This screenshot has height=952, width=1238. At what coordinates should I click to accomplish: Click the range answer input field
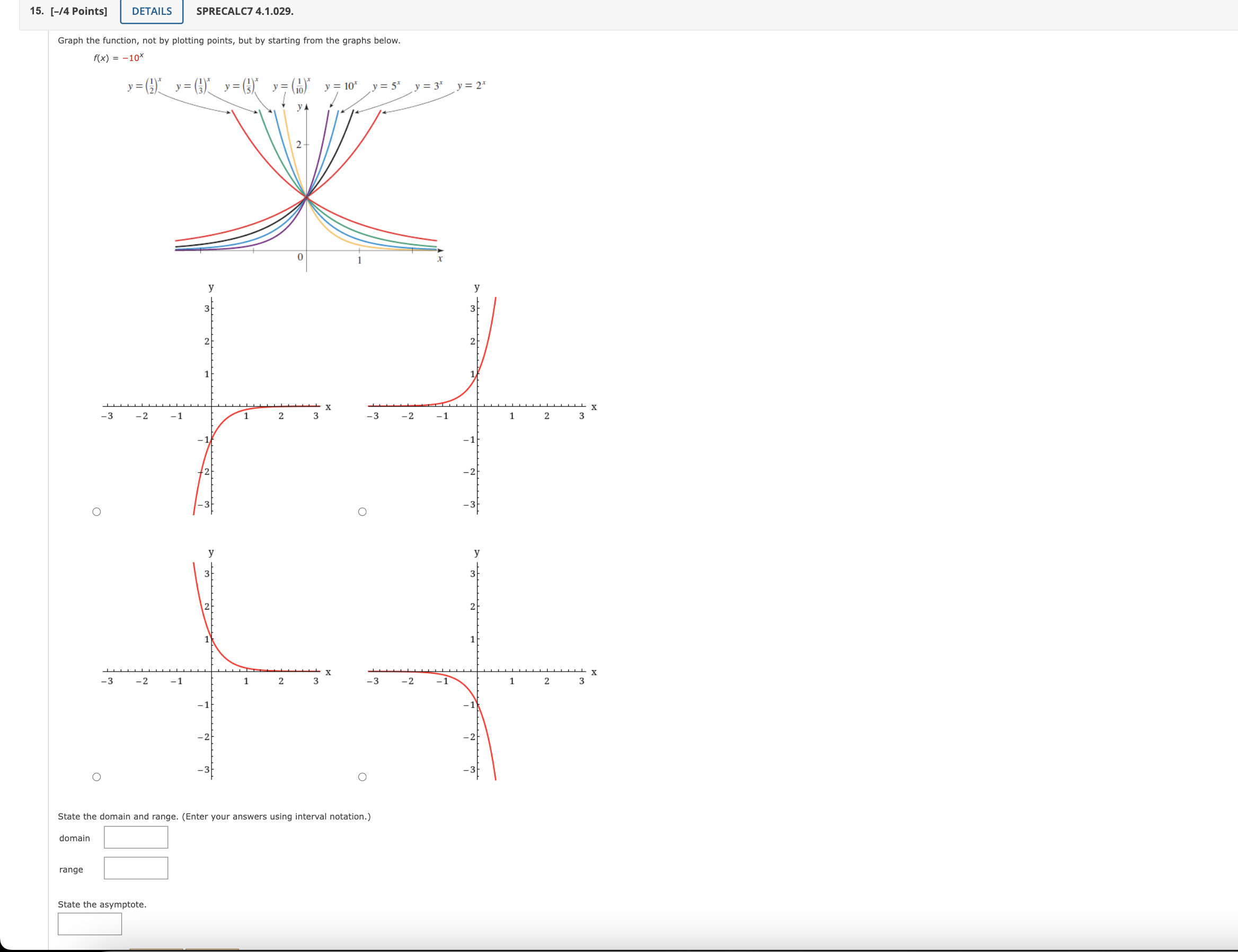click(136, 868)
